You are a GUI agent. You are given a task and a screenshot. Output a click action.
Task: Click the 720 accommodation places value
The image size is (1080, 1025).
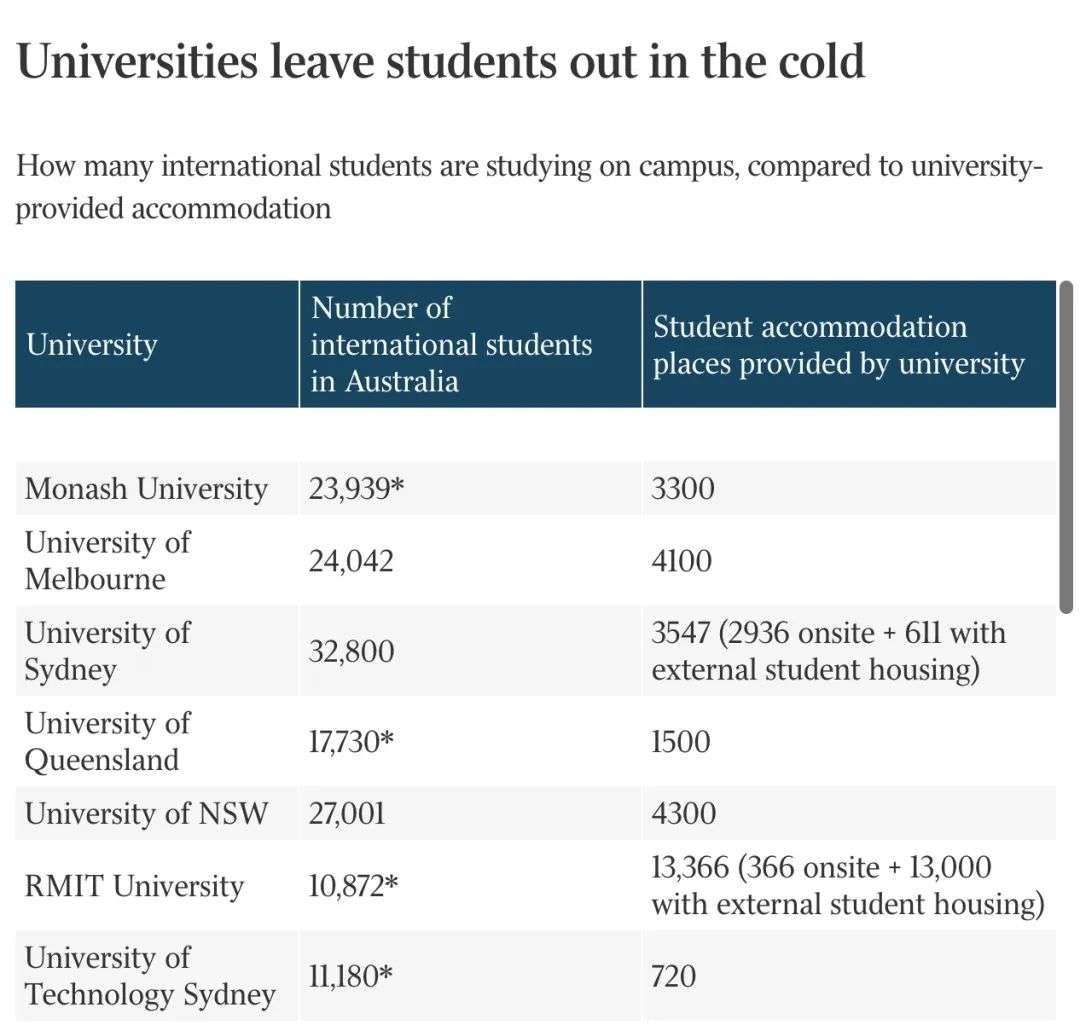coord(673,976)
